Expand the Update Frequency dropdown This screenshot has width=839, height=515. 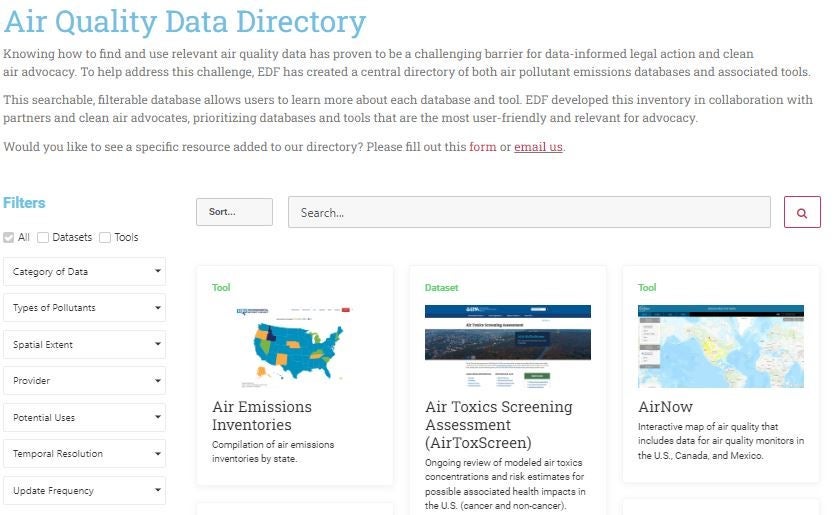(84, 491)
